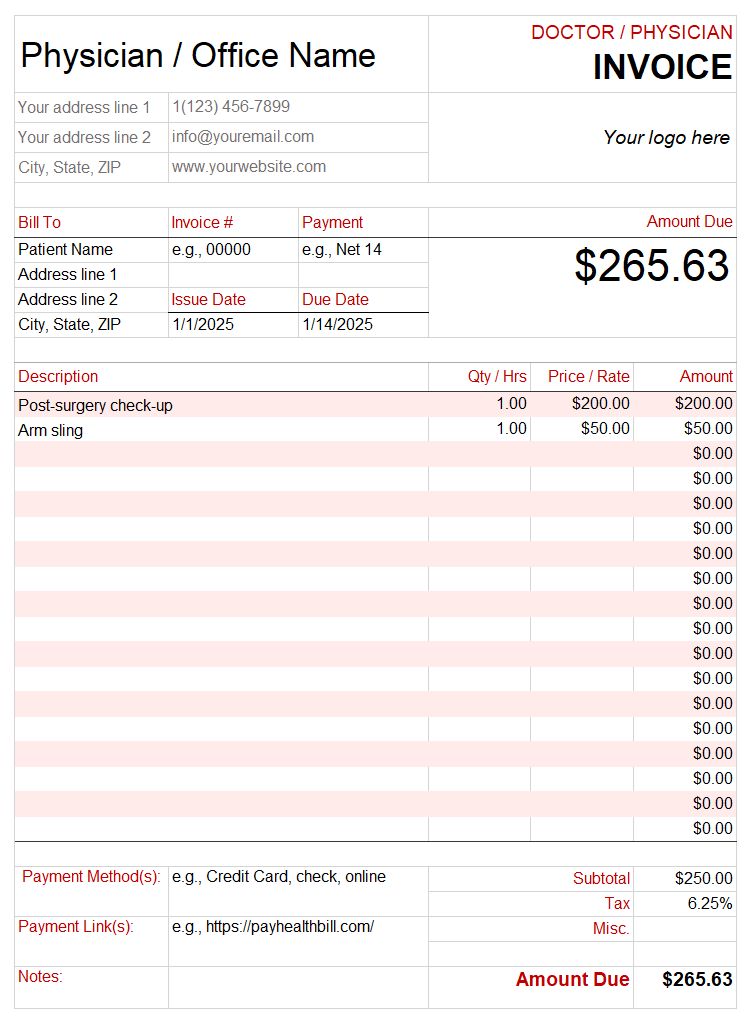Image resolution: width=752 pixels, height=1028 pixels.
Task: Click the 6.25% tax rate cell
Action: pyautogui.click(x=709, y=904)
